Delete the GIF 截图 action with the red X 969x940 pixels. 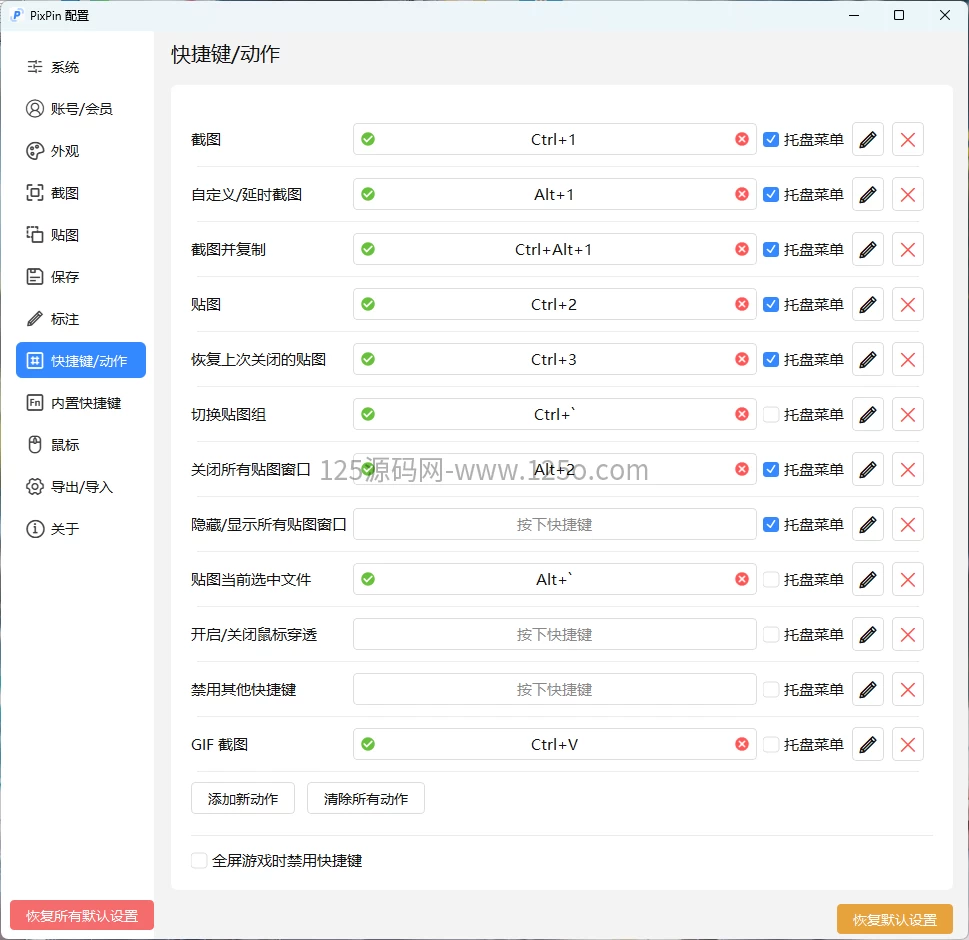tap(907, 744)
